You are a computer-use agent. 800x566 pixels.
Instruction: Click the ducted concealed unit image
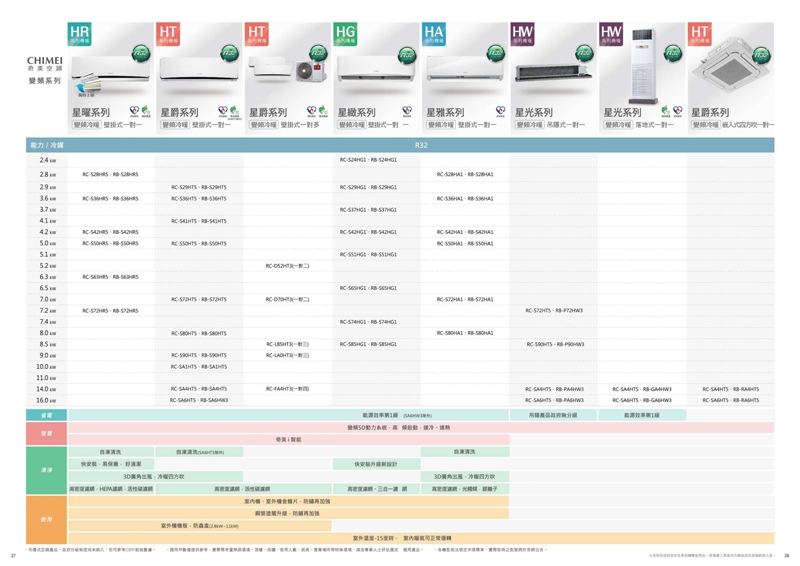pos(551,72)
